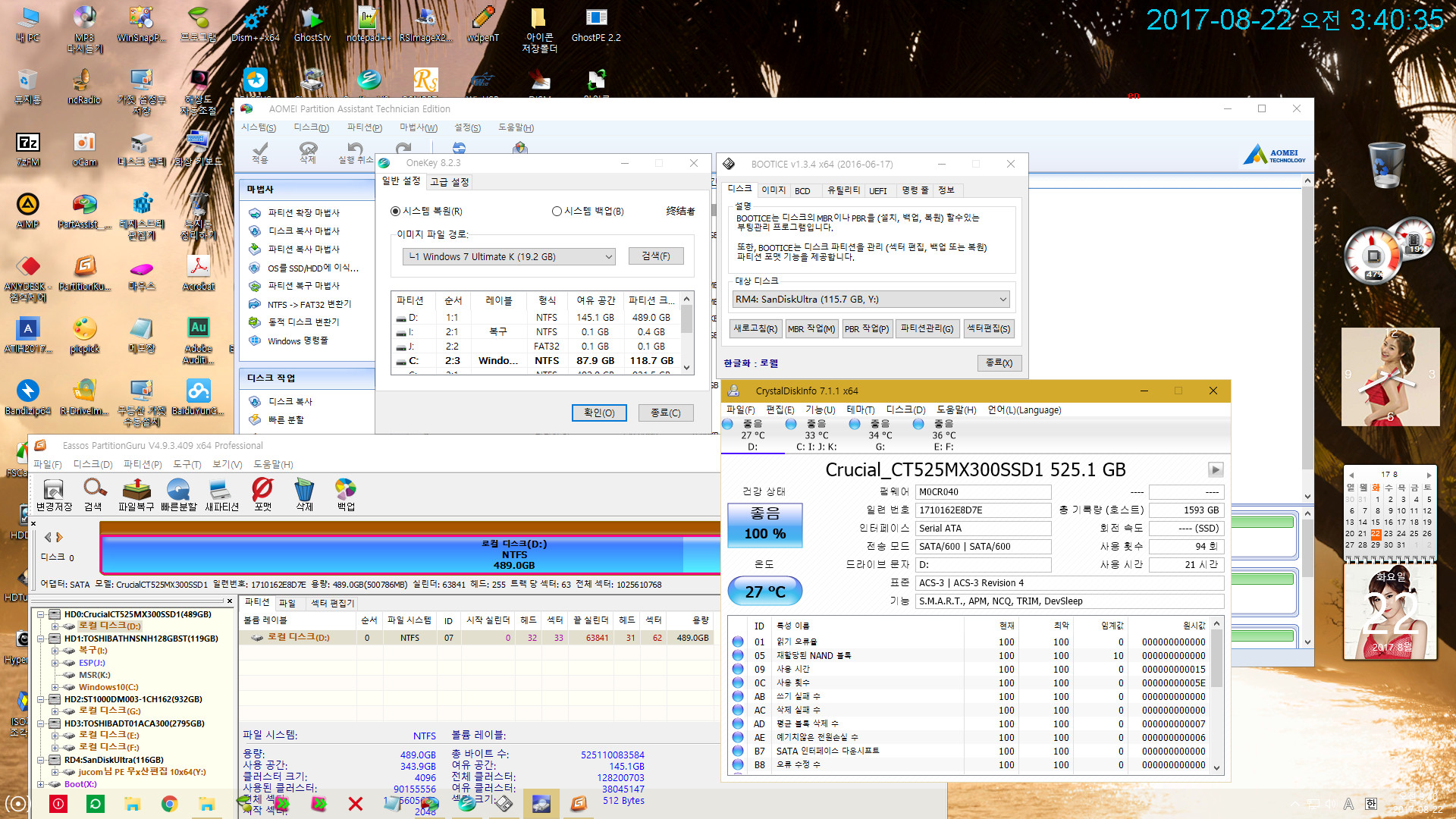The height and width of the screenshot is (819, 1456).
Task: Click the green restart icon on the taskbar
Action: [x=96, y=804]
